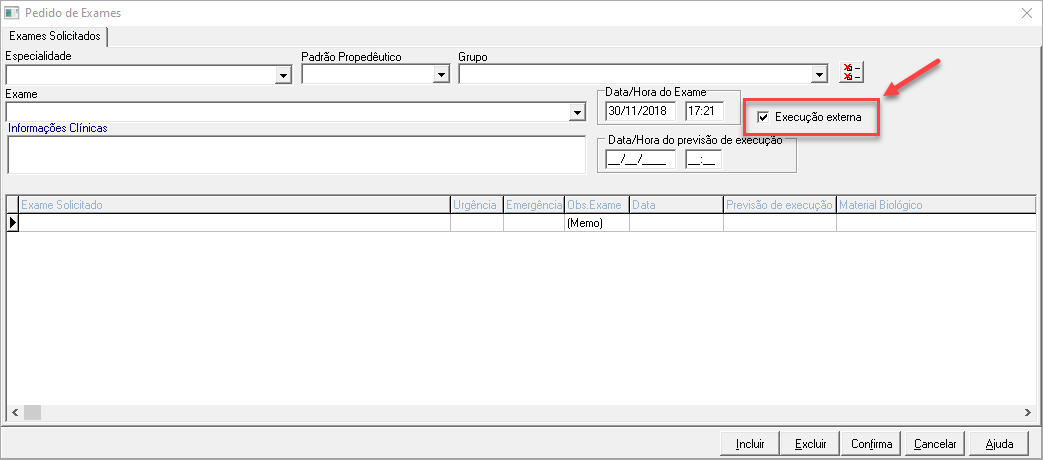Close the Pedido de Exames window
The width and height of the screenshot is (1043, 460).
coord(1026,13)
